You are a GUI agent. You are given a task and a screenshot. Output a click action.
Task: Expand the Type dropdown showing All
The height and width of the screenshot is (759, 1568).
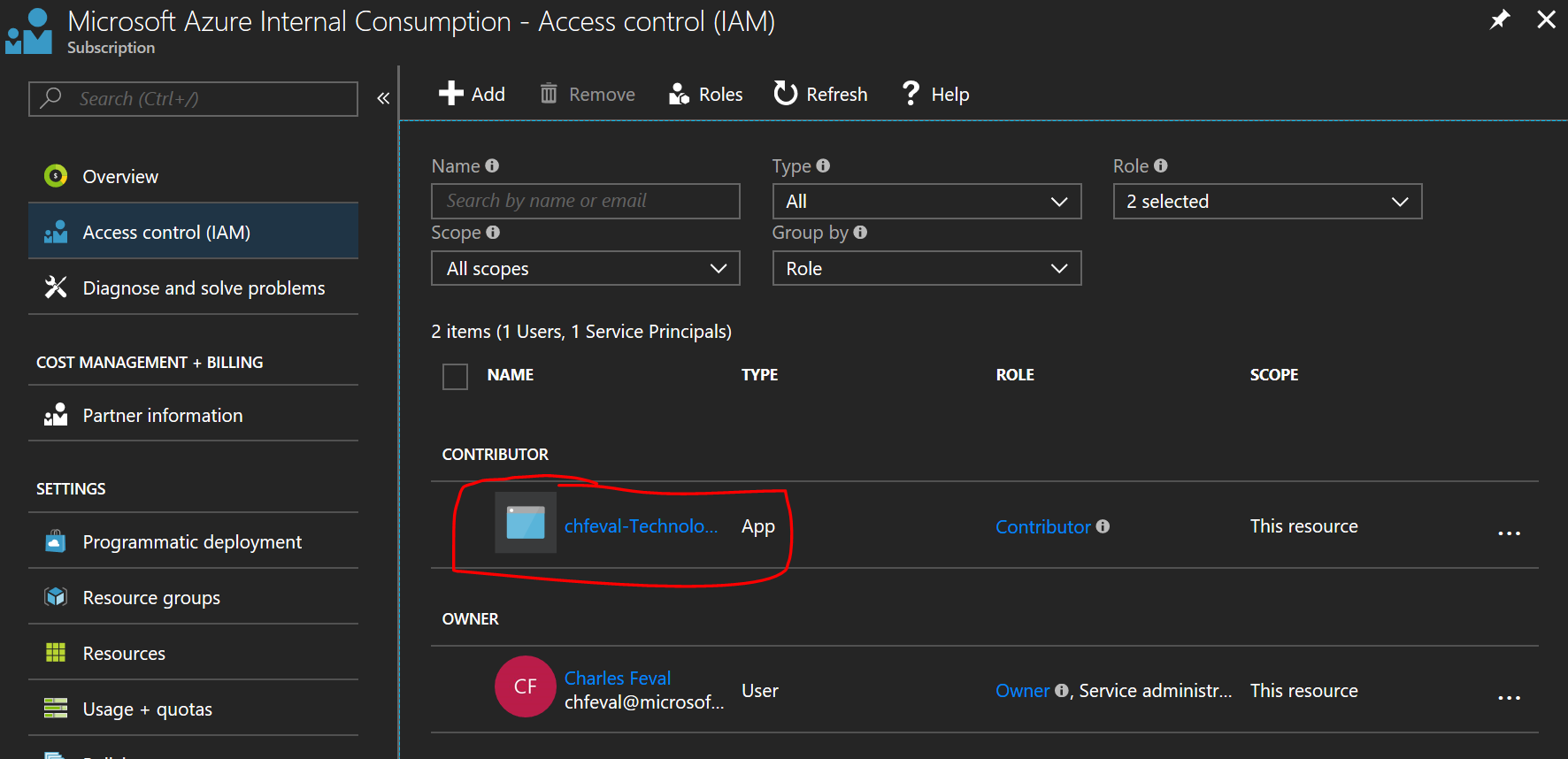click(x=926, y=202)
